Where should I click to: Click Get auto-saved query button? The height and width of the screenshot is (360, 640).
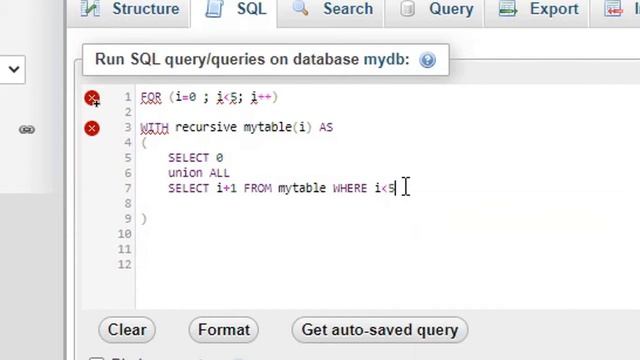point(380,330)
